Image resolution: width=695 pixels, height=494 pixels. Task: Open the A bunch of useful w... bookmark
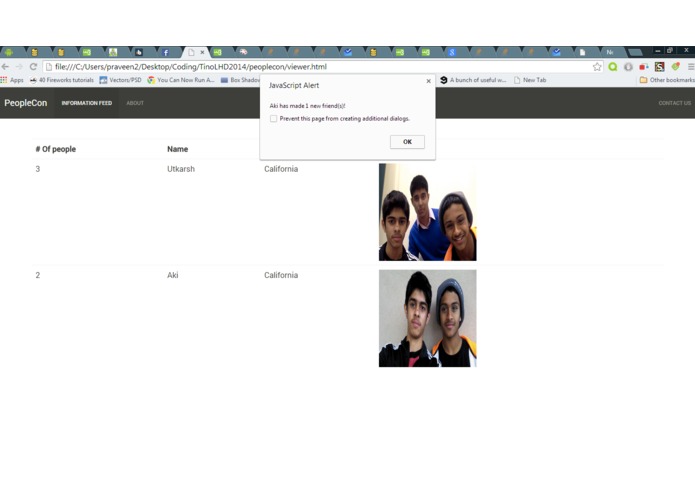473,80
